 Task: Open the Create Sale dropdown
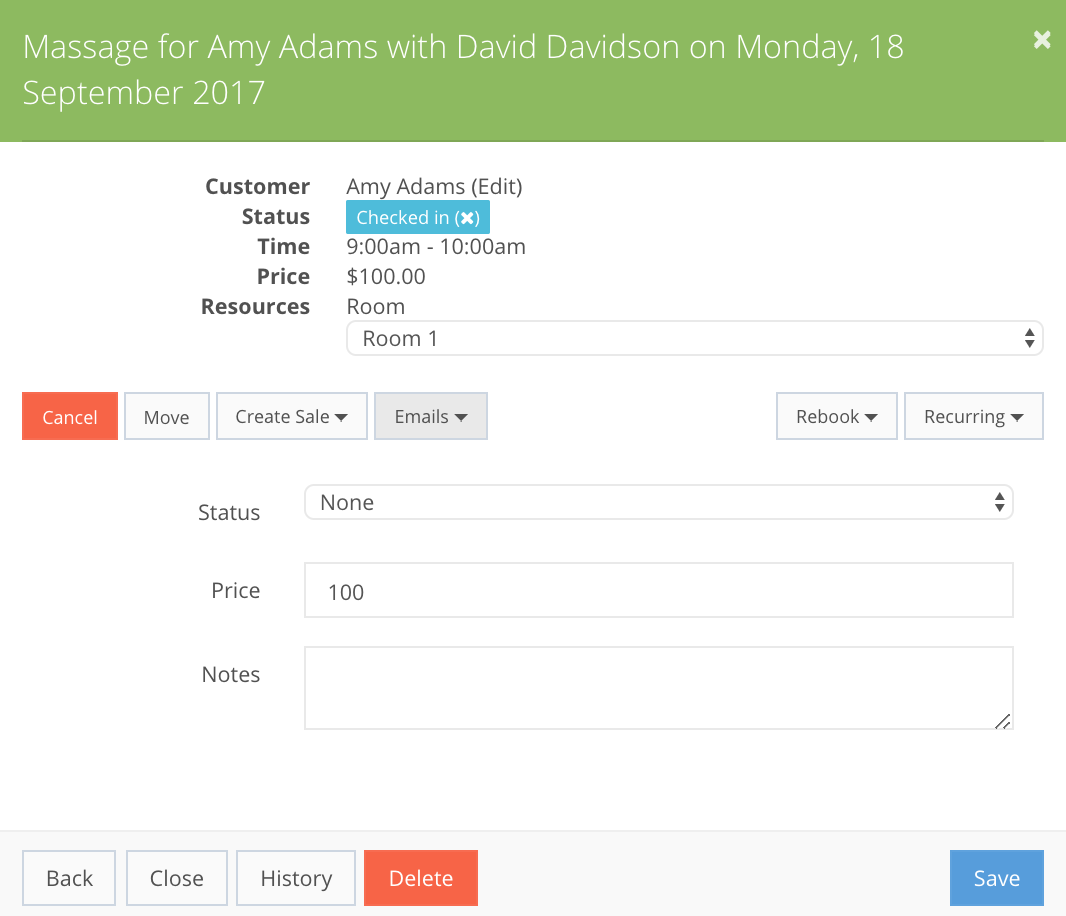click(291, 416)
